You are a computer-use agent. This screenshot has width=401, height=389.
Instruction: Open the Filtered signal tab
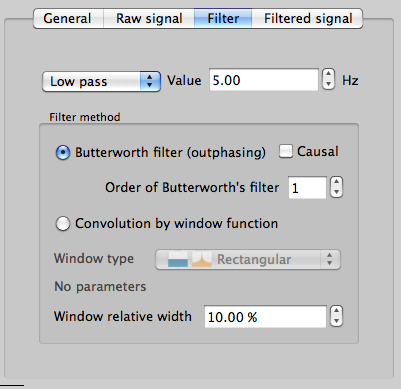[x=307, y=18]
